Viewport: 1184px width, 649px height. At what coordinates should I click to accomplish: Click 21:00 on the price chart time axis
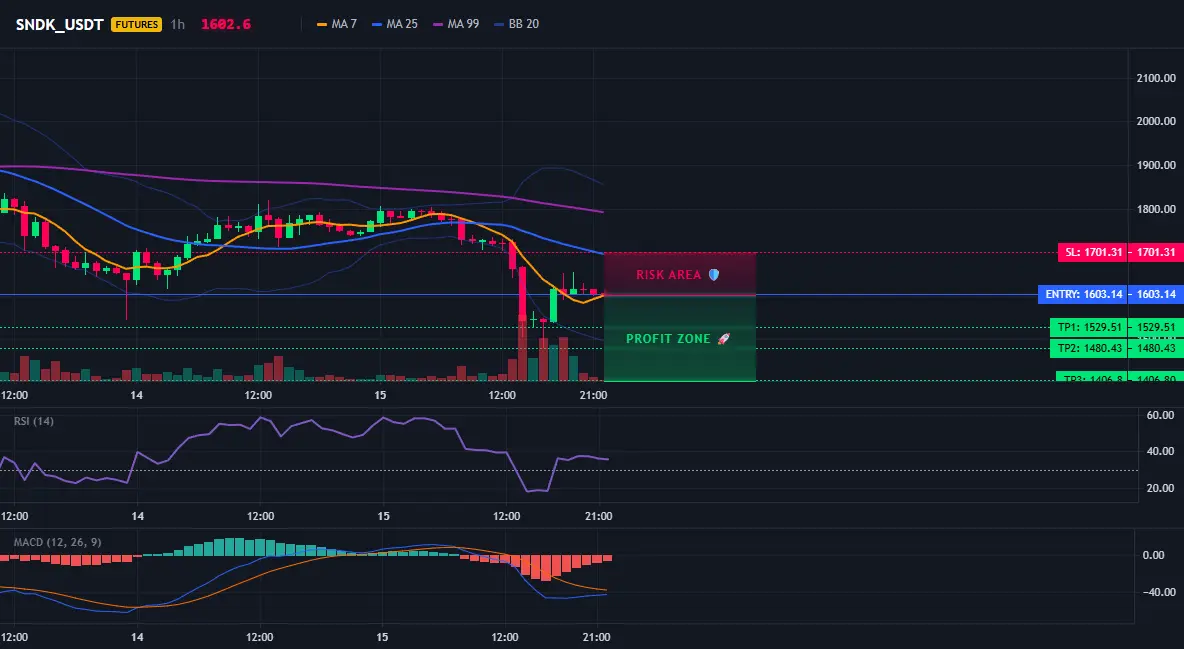pos(594,395)
